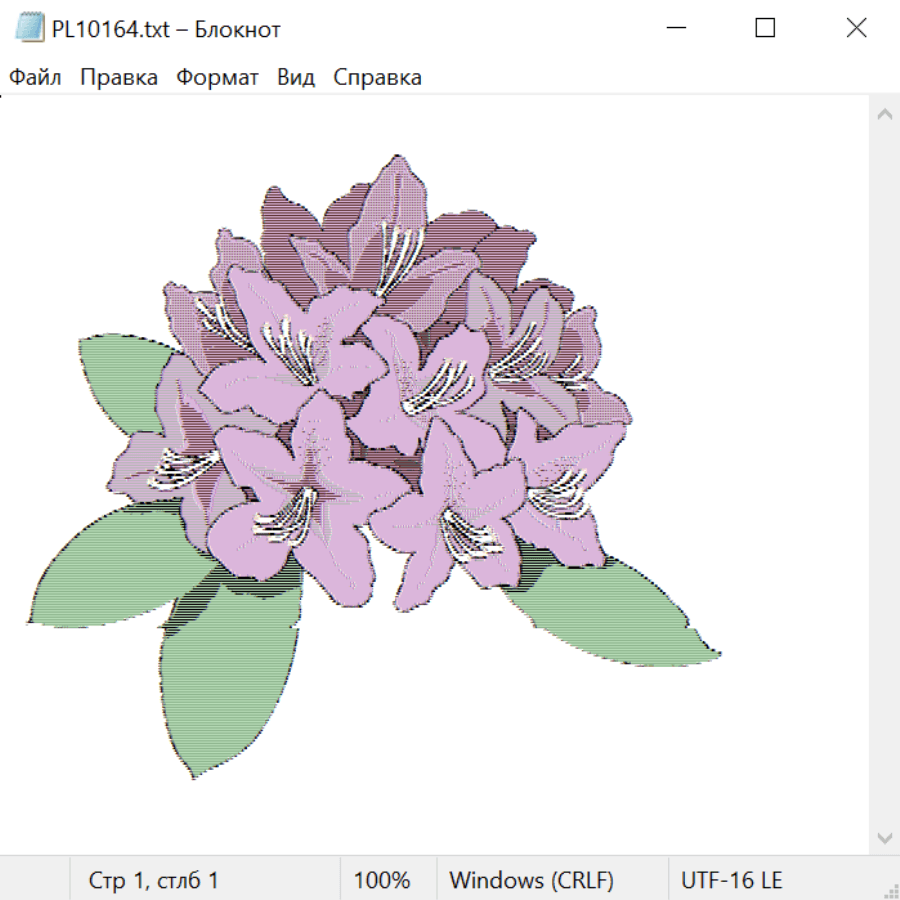Open the Вид menu
The width and height of the screenshot is (900, 900).
[x=296, y=77]
